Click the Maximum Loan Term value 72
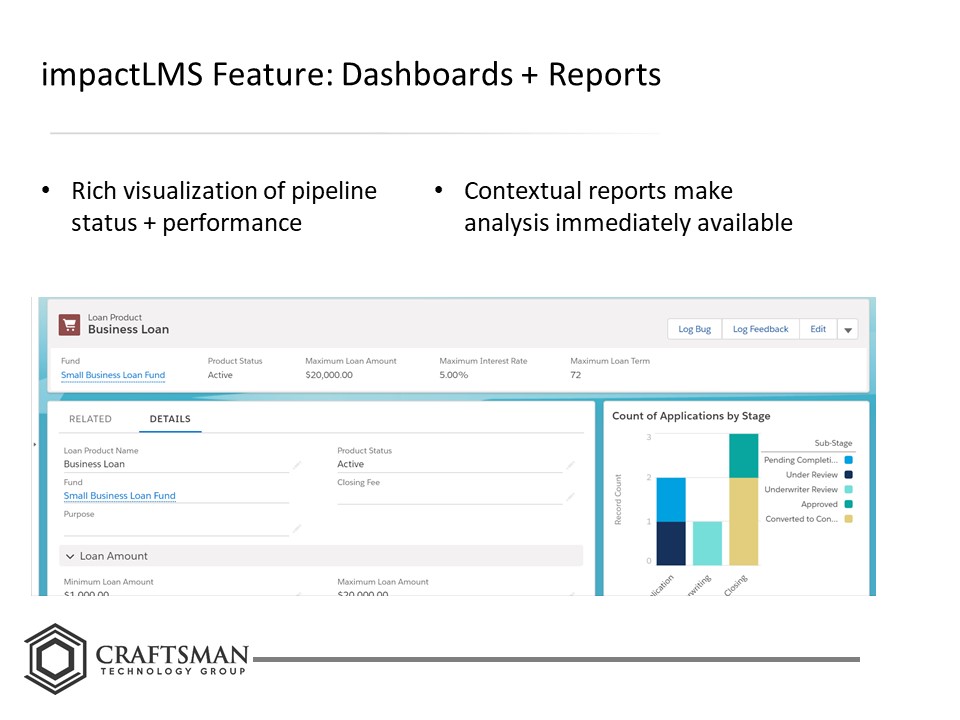Screen dimensions: 960x720 pyautogui.click(x=576, y=375)
